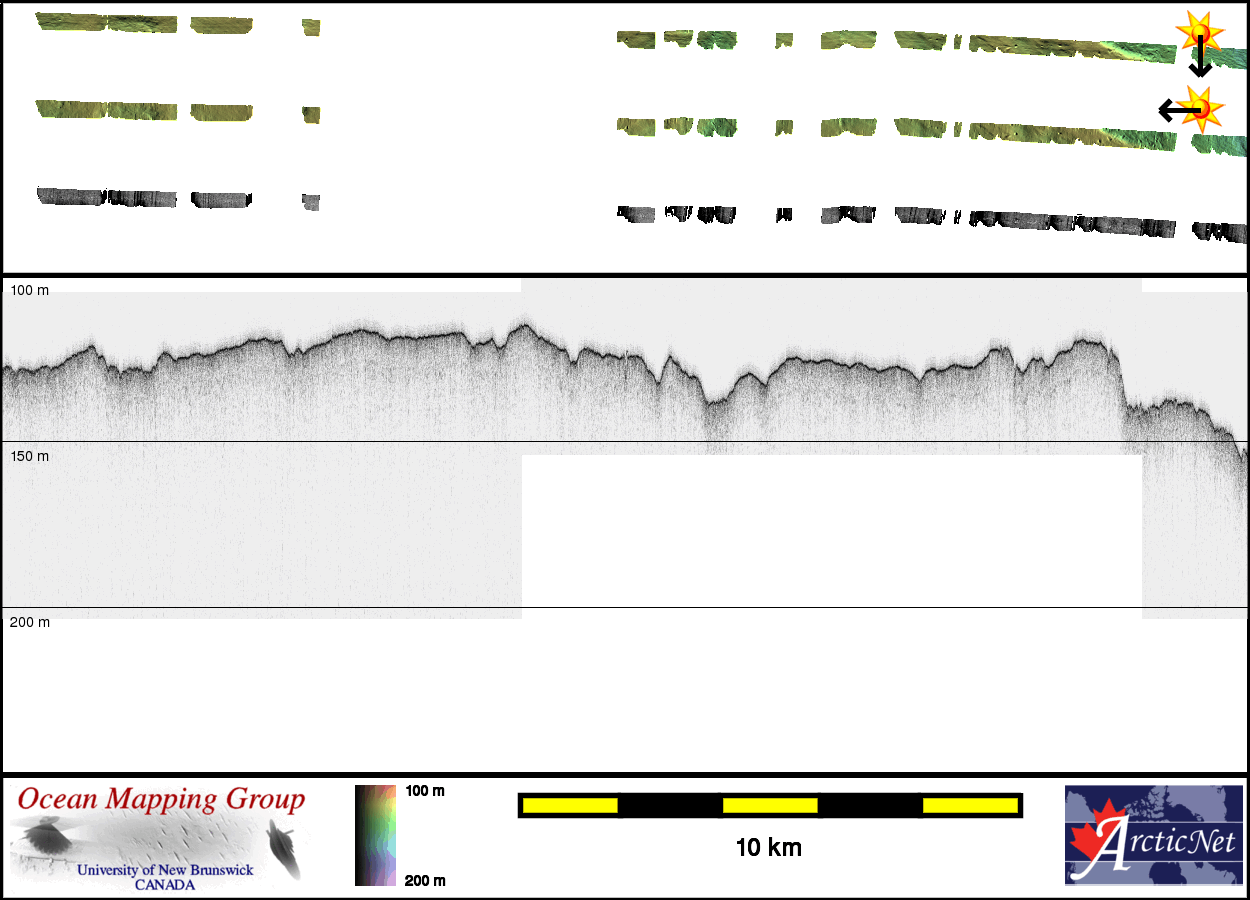Select the leftmost swath strip in top row
Image resolution: width=1250 pixels, height=900 pixels.
(70, 22)
